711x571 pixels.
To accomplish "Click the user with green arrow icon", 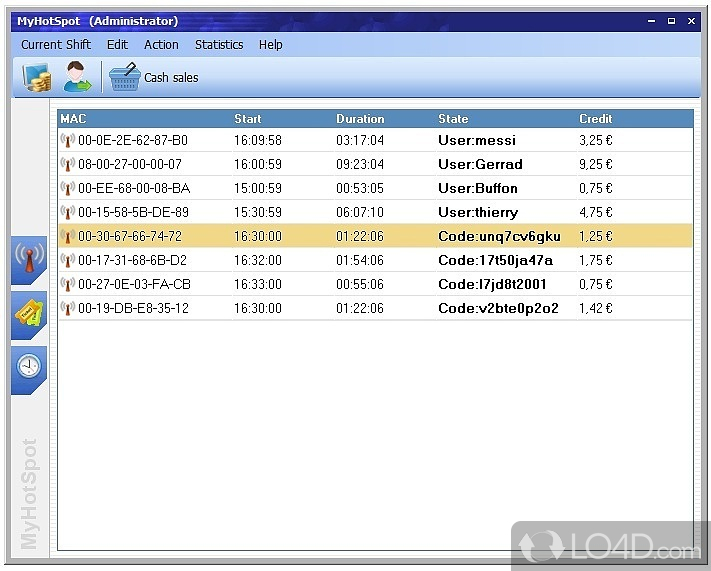I will tap(77, 77).
